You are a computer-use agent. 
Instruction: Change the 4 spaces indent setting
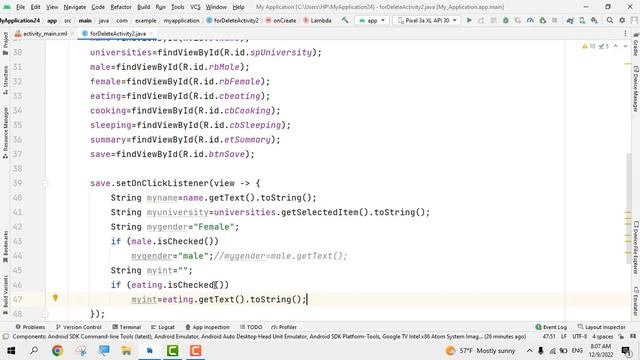coord(603,337)
